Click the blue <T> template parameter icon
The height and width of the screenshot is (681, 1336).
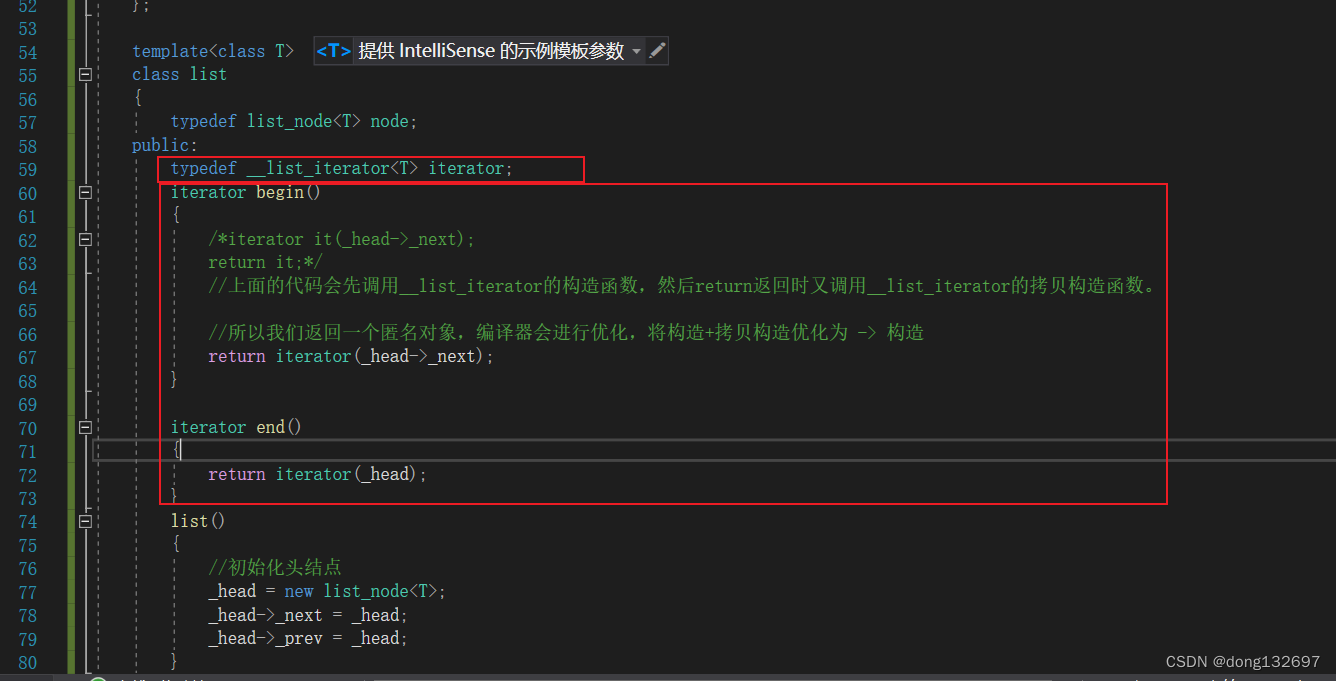333,50
